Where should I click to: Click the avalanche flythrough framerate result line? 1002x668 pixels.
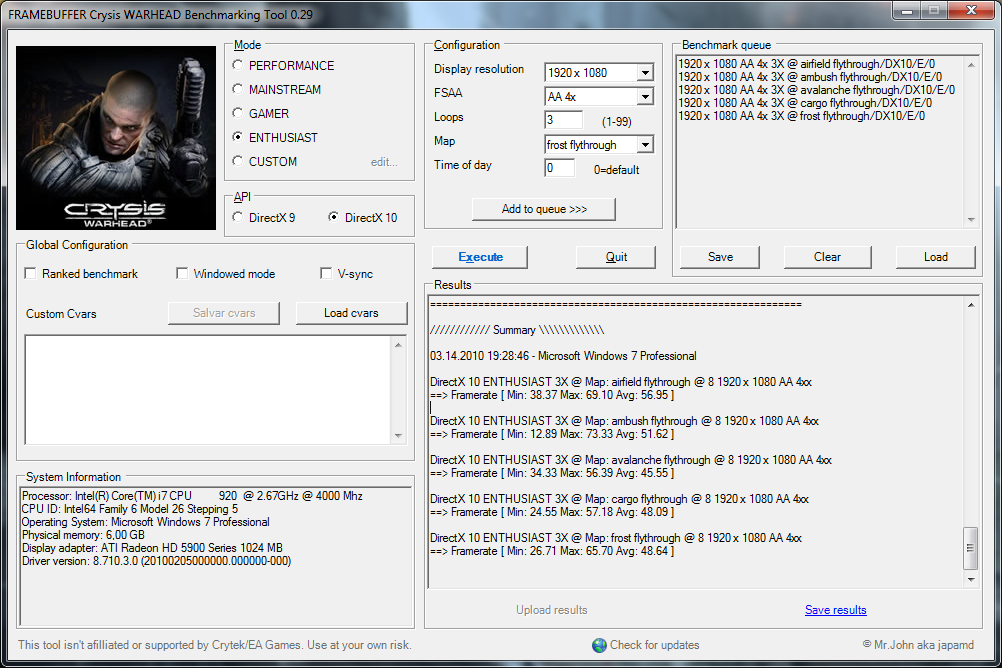click(x=552, y=473)
